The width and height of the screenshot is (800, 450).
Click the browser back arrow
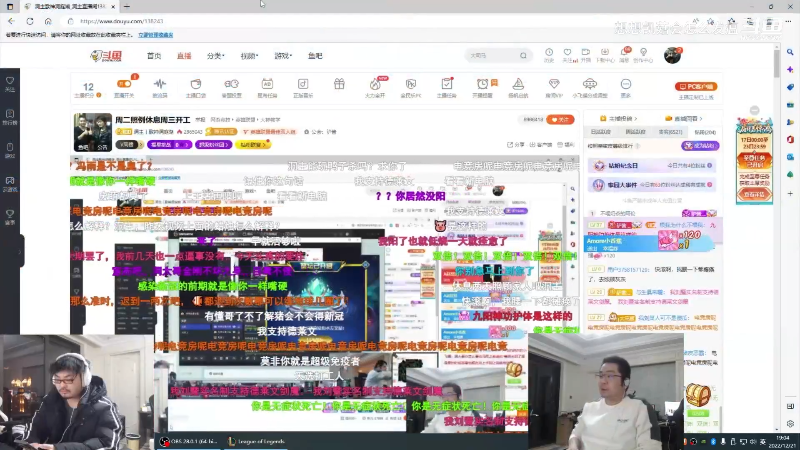pyautogui.click(x=11, y=21)
